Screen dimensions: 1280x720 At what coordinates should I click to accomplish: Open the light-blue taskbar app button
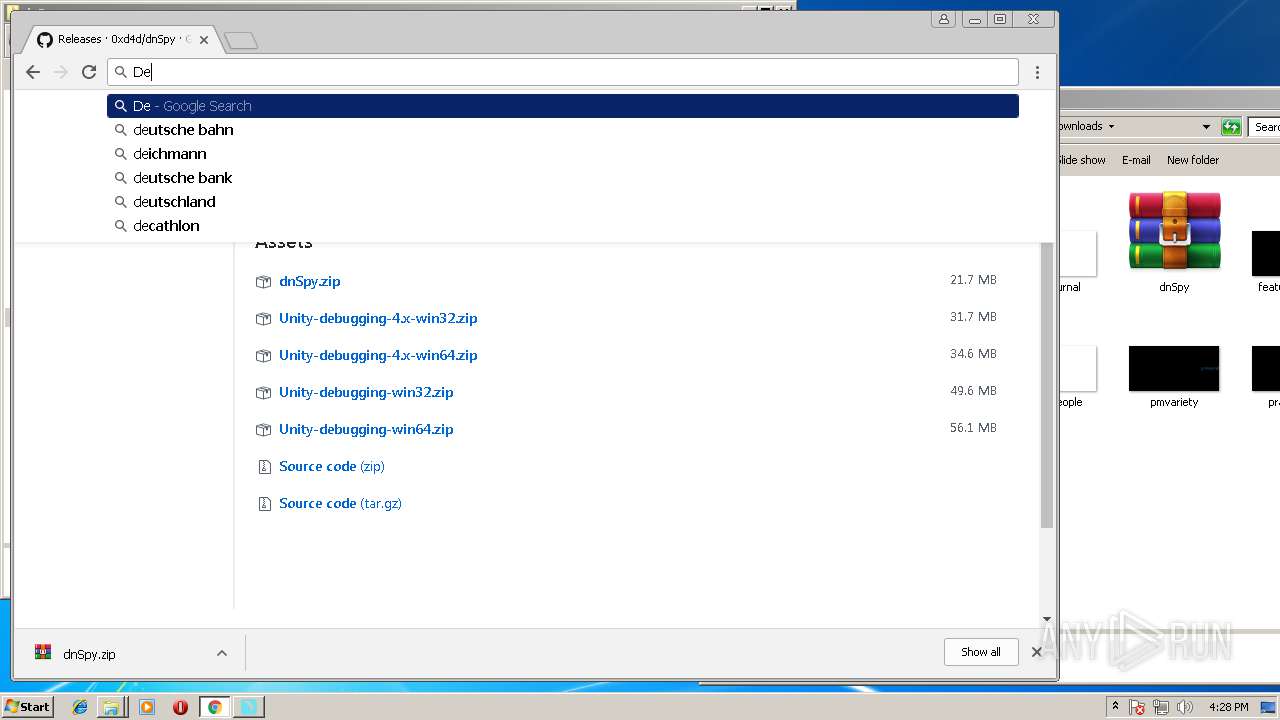click(248, 707)
